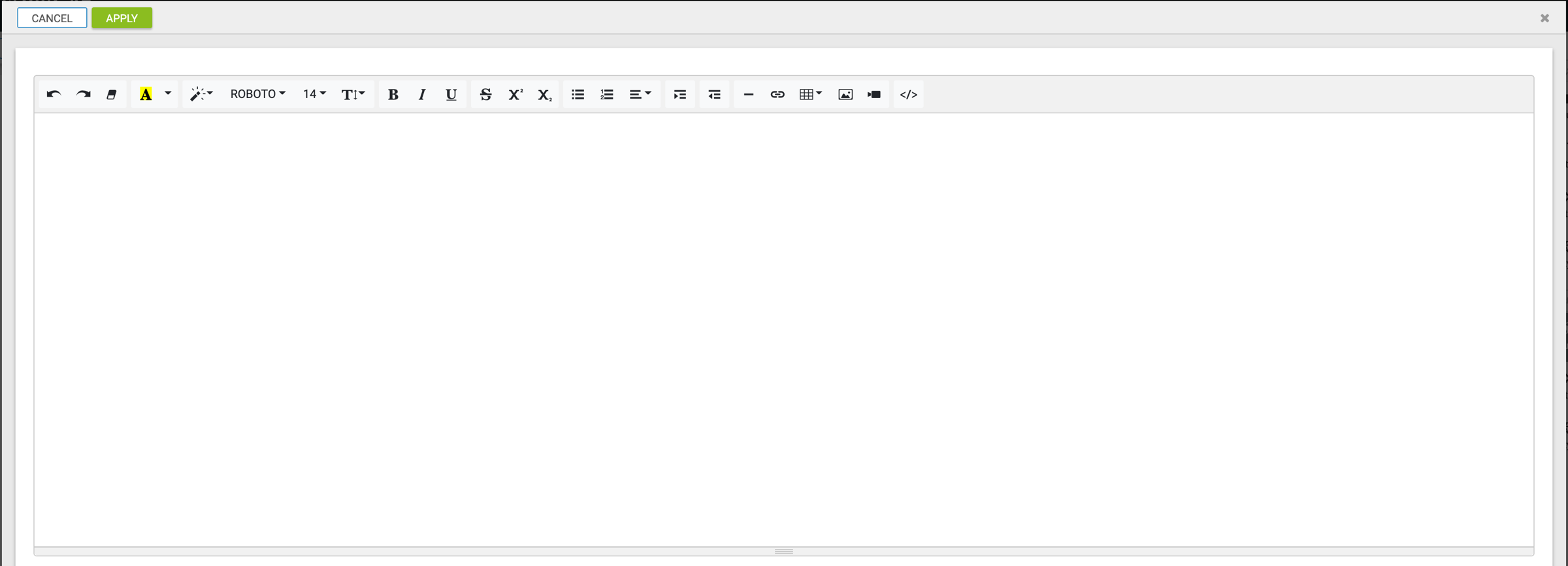Insert a video using the camera icon
1568x566 pixels.
(x=874, y=94)
